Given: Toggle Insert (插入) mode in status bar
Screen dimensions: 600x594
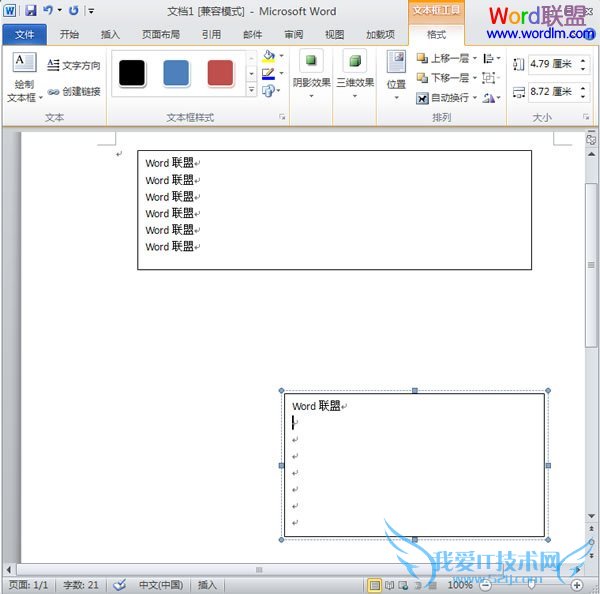Looking at the screenshot, I should pyautogui.click(x=207, y=585).
